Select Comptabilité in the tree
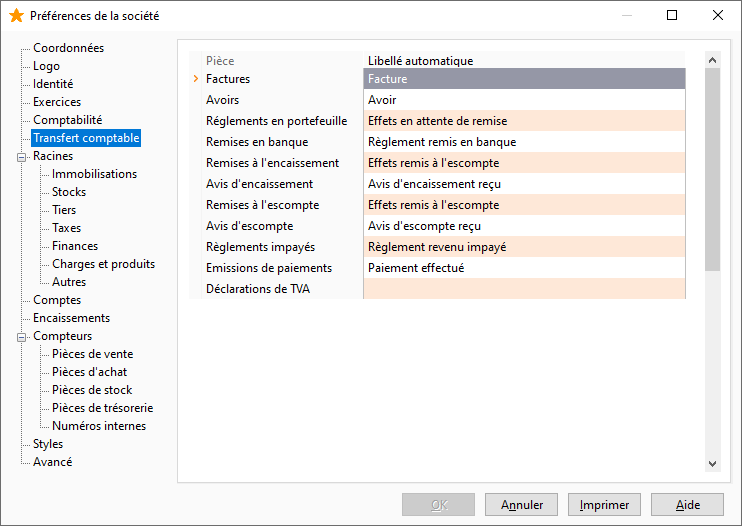The width and height of the screenshot is (742, 526). (x=67, y=120)
